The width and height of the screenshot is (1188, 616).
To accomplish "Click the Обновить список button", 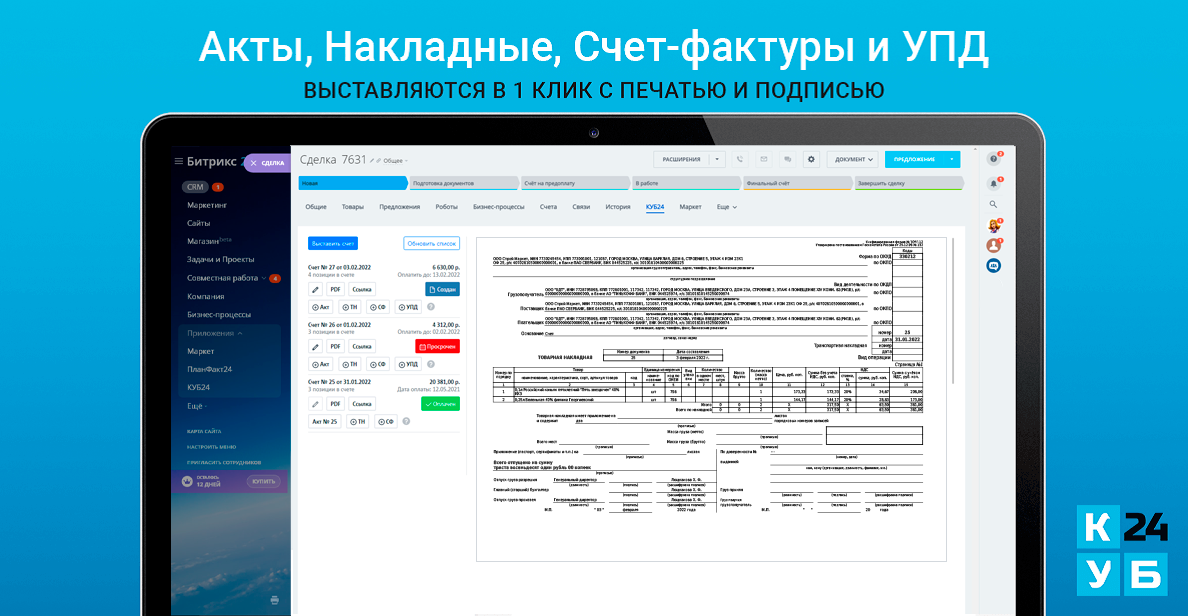I will coord(432,243).
